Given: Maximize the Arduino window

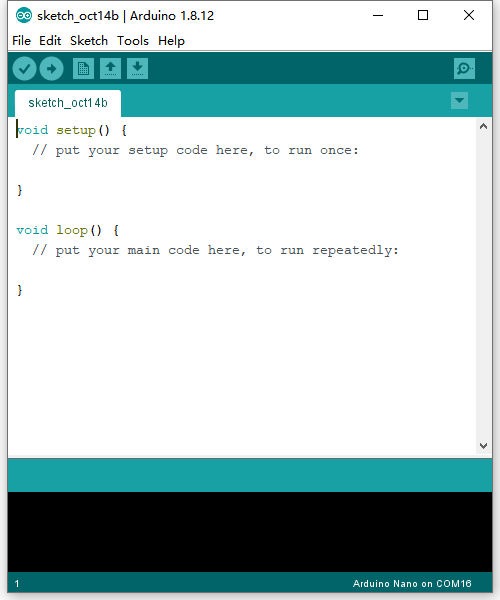Looking at the screenshot, I should point(423,15).
